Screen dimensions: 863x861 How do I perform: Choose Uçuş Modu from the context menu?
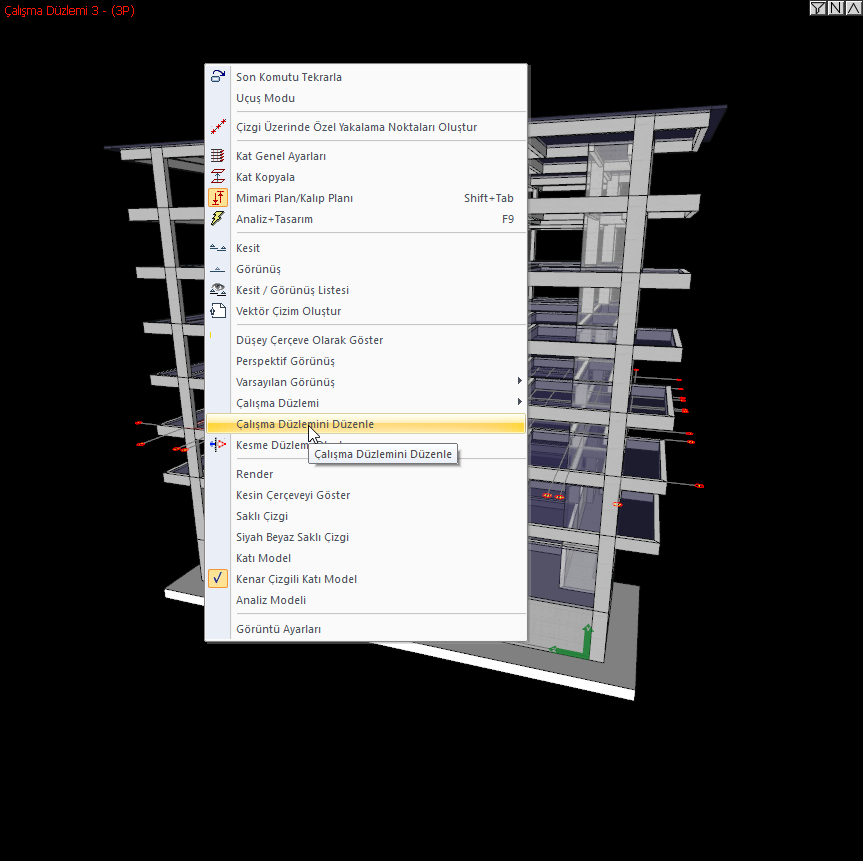tap(265, 98)
